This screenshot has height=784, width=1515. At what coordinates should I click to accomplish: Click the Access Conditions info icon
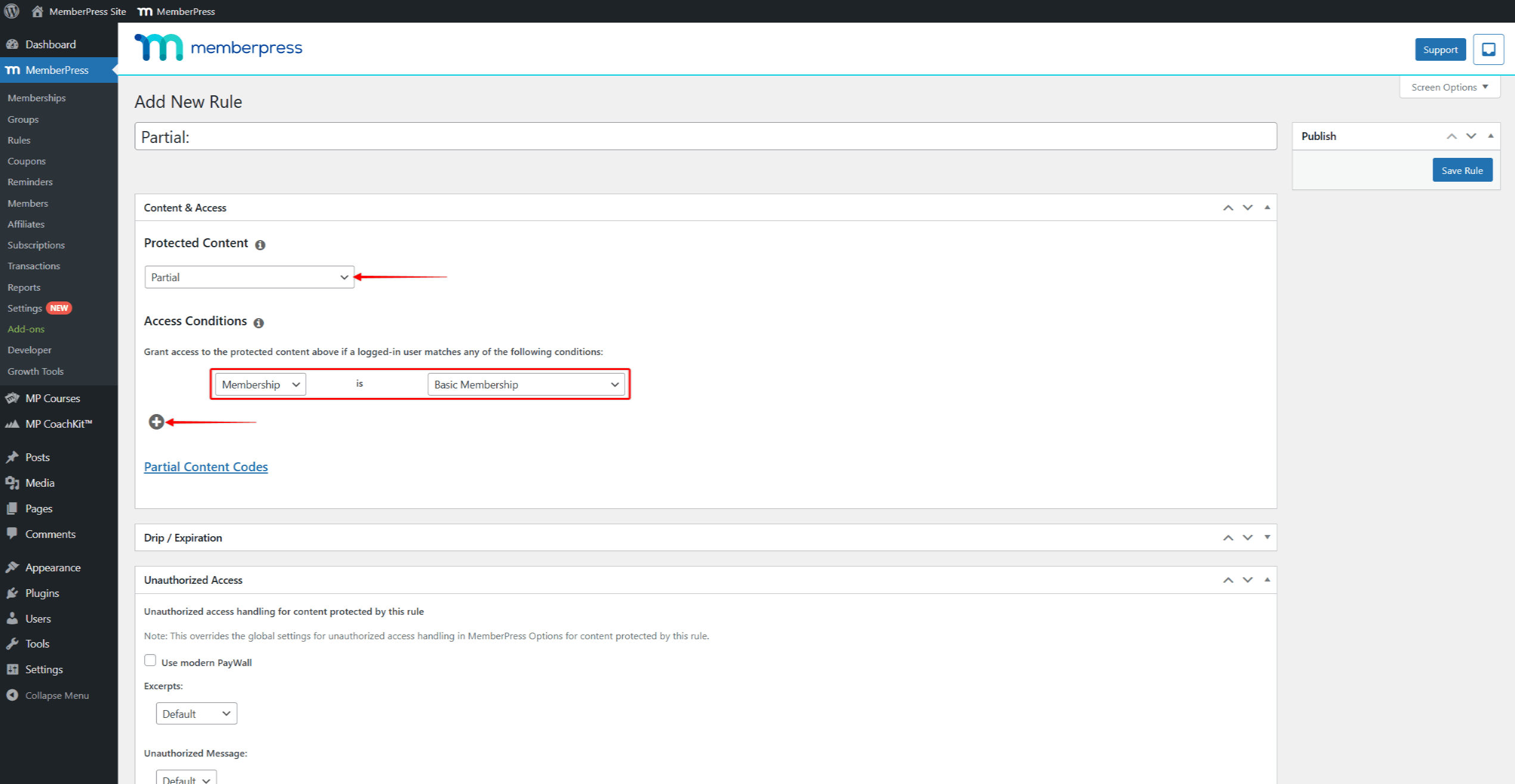point(259,323)
